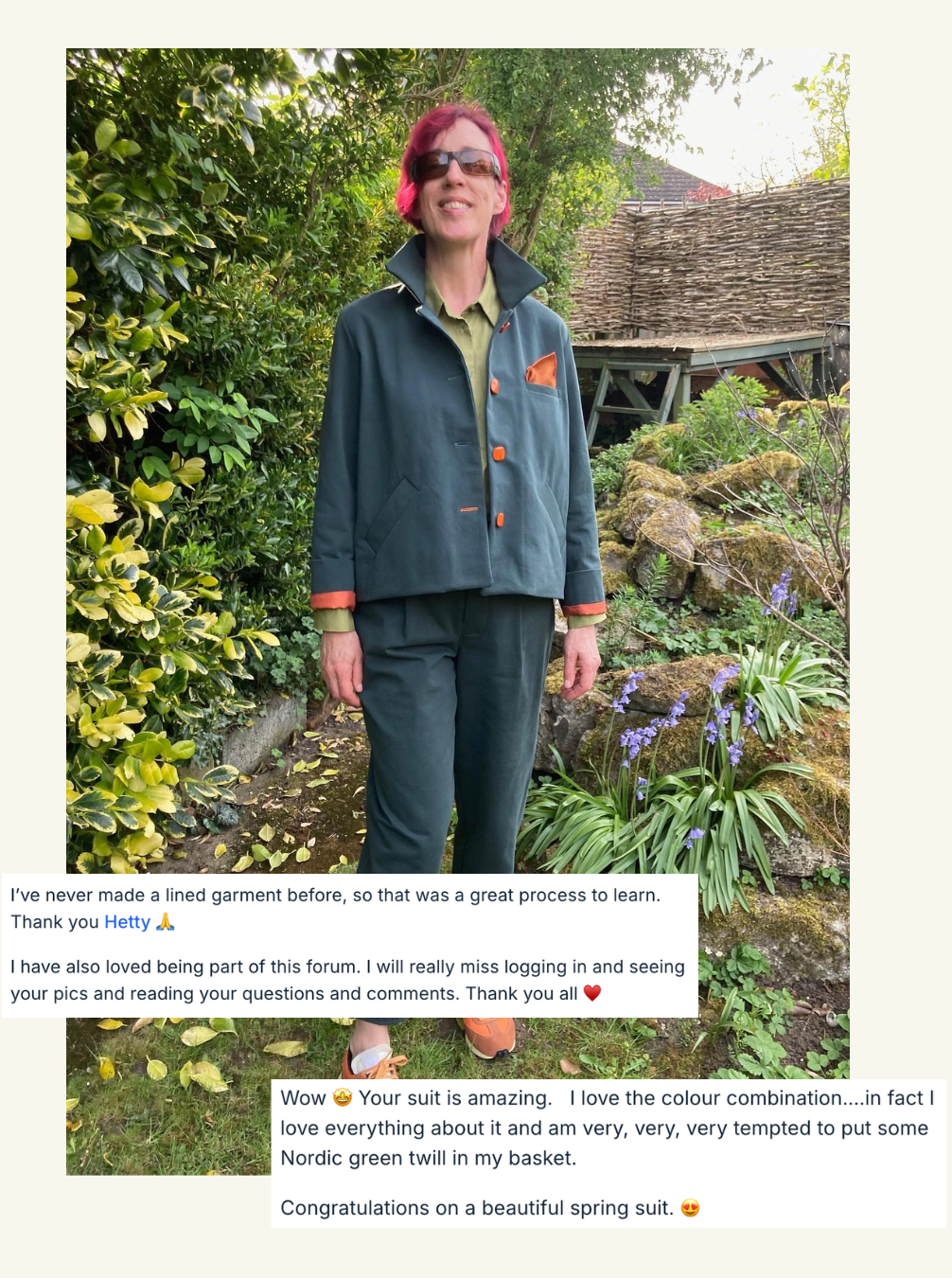Click the folded hands emoji after Hetty
Screen dimensions: 952x1278
(x=166, y=922)
